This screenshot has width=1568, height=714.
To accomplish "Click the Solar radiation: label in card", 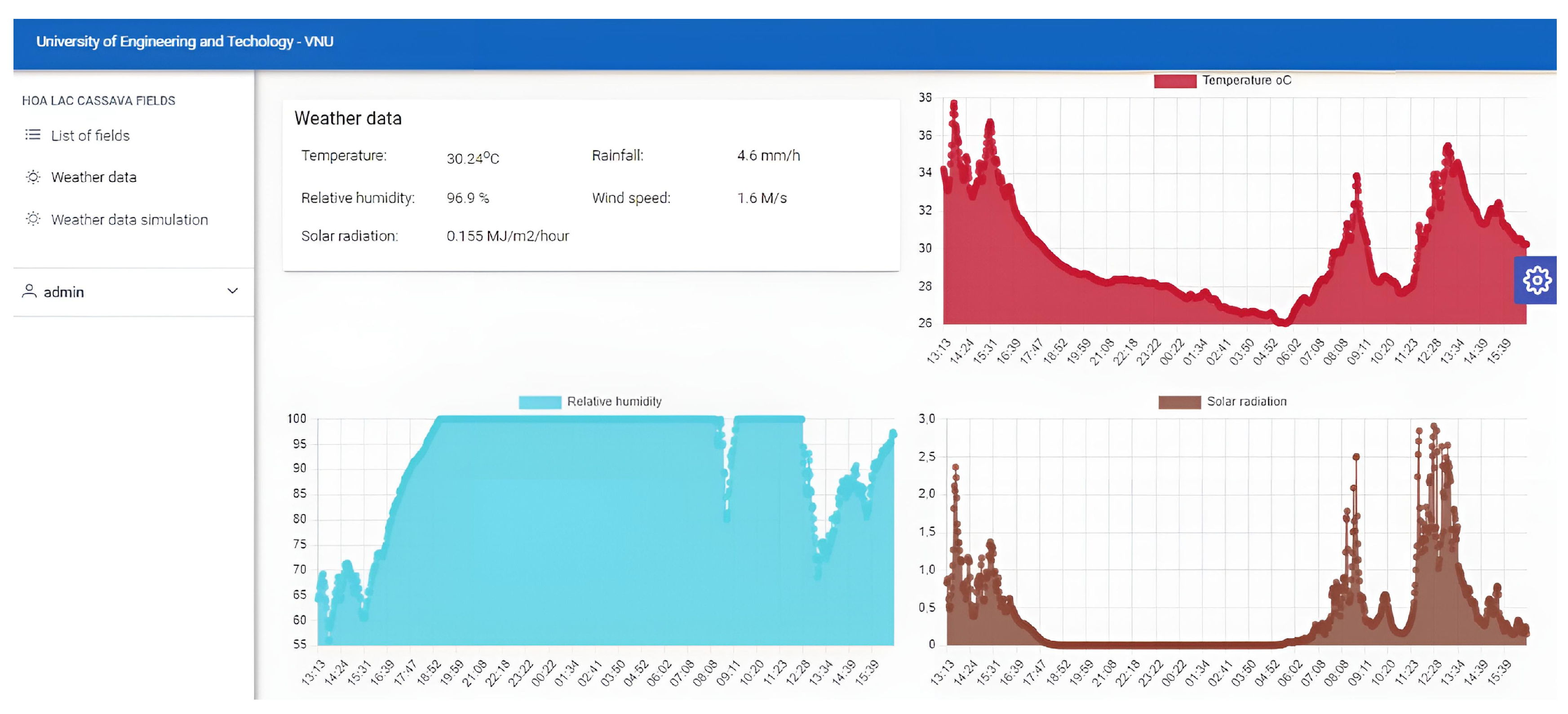I will (x=350, y=236).
